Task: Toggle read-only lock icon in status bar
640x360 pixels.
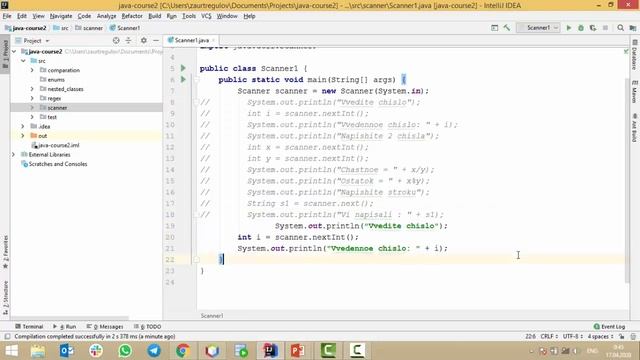Action: point(621,336)
